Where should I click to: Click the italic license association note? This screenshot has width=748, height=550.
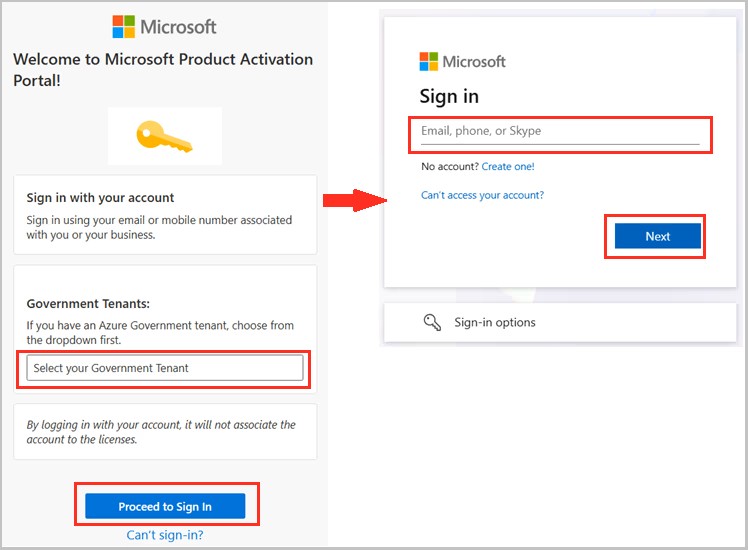coord(161,432)
